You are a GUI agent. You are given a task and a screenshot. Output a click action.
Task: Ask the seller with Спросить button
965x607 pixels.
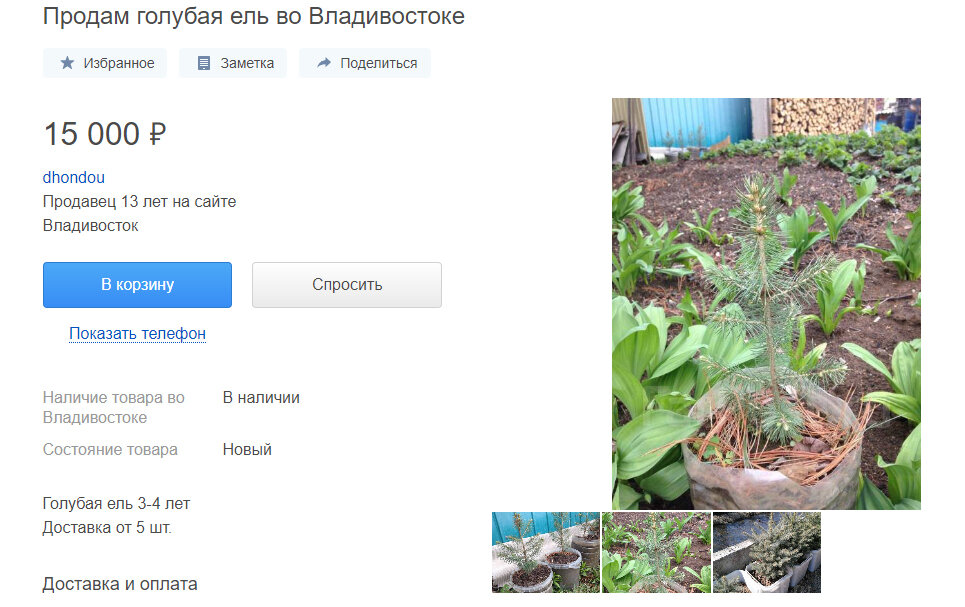click(346, 284)
